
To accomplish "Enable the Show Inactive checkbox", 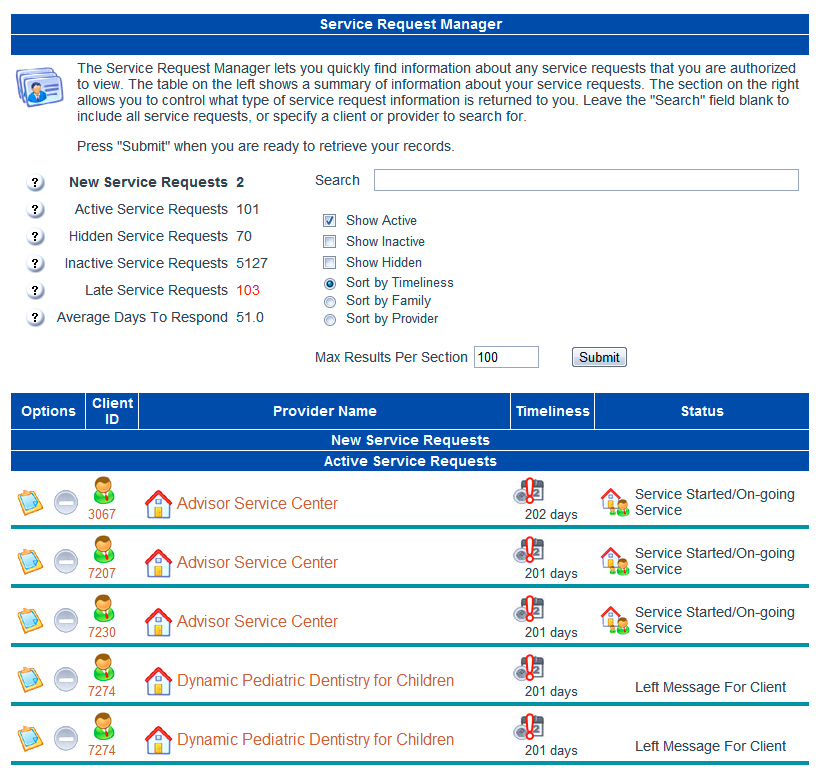I will (329, 242).
